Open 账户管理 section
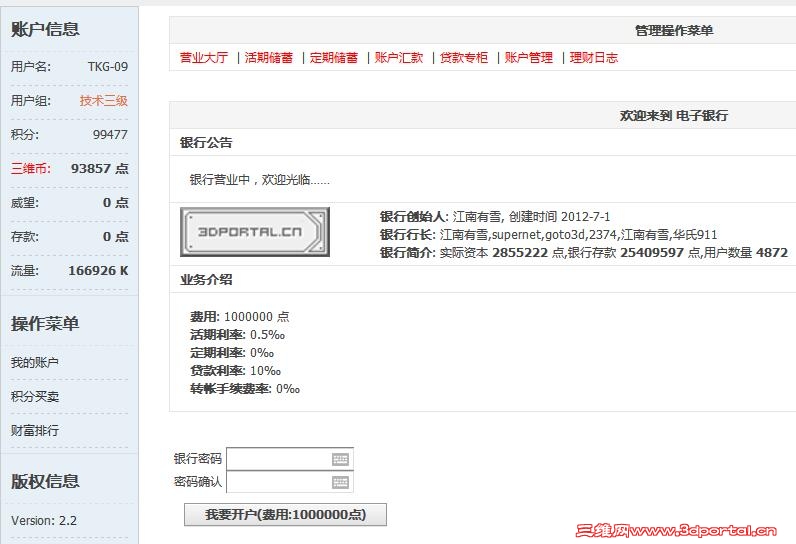The width and height of the screenshot is (796, 544). 528,57
